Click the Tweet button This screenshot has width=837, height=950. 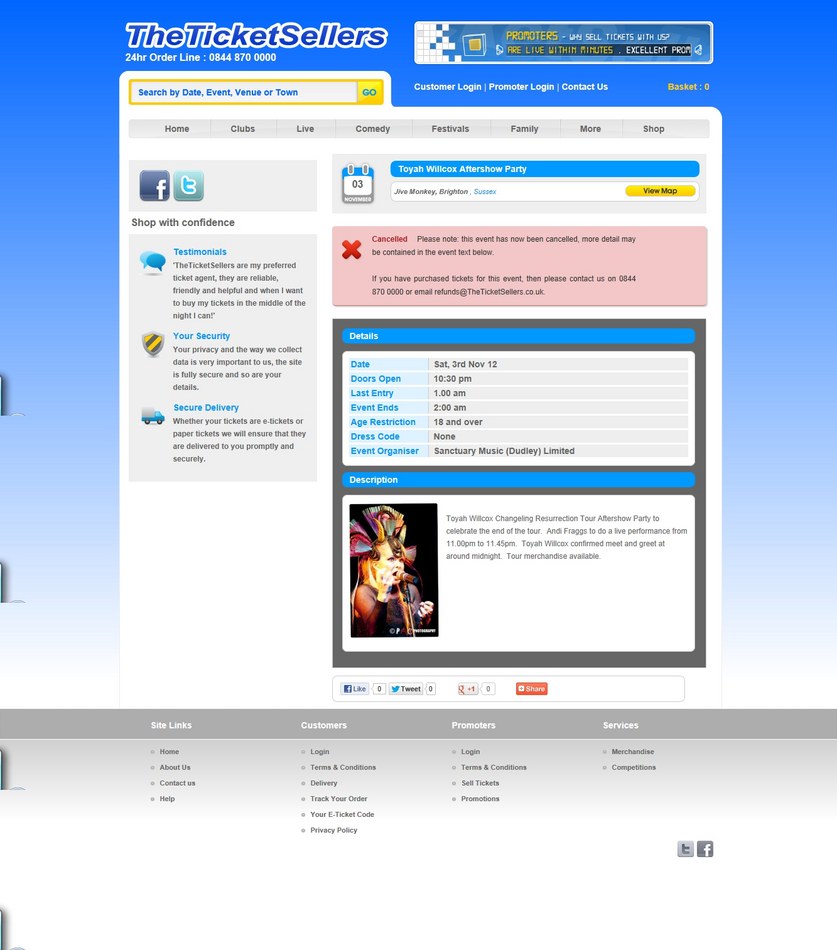click(405, 689)
